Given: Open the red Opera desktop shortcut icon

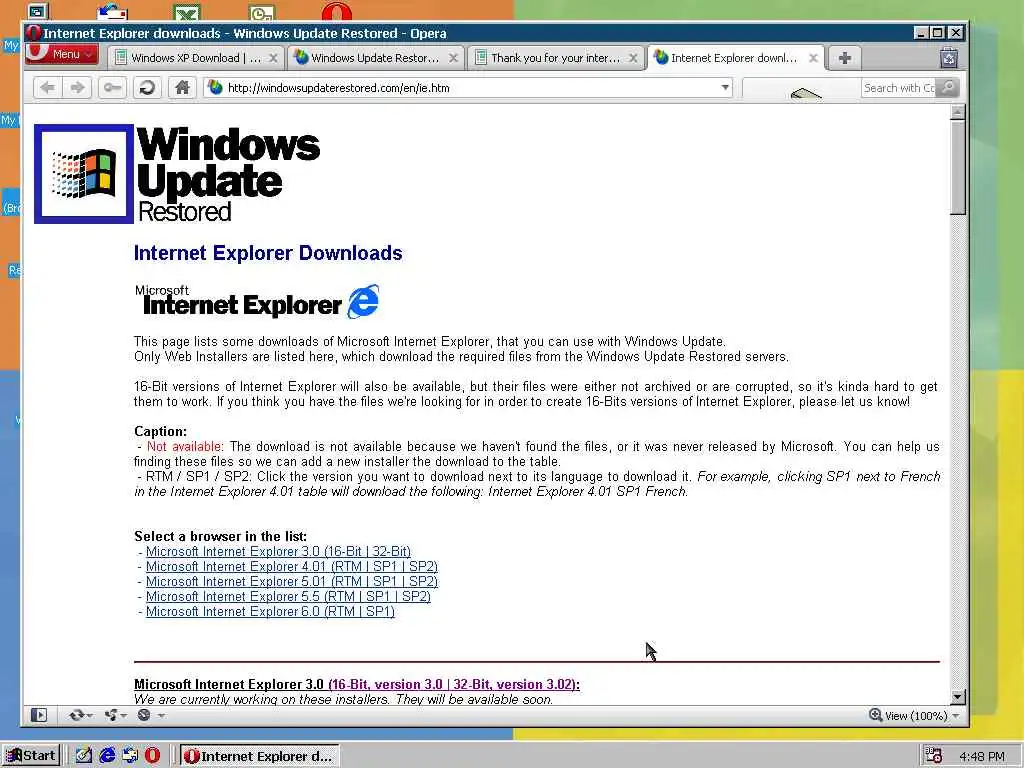Looking at the screenshot, I should click(x=336, y=12).
